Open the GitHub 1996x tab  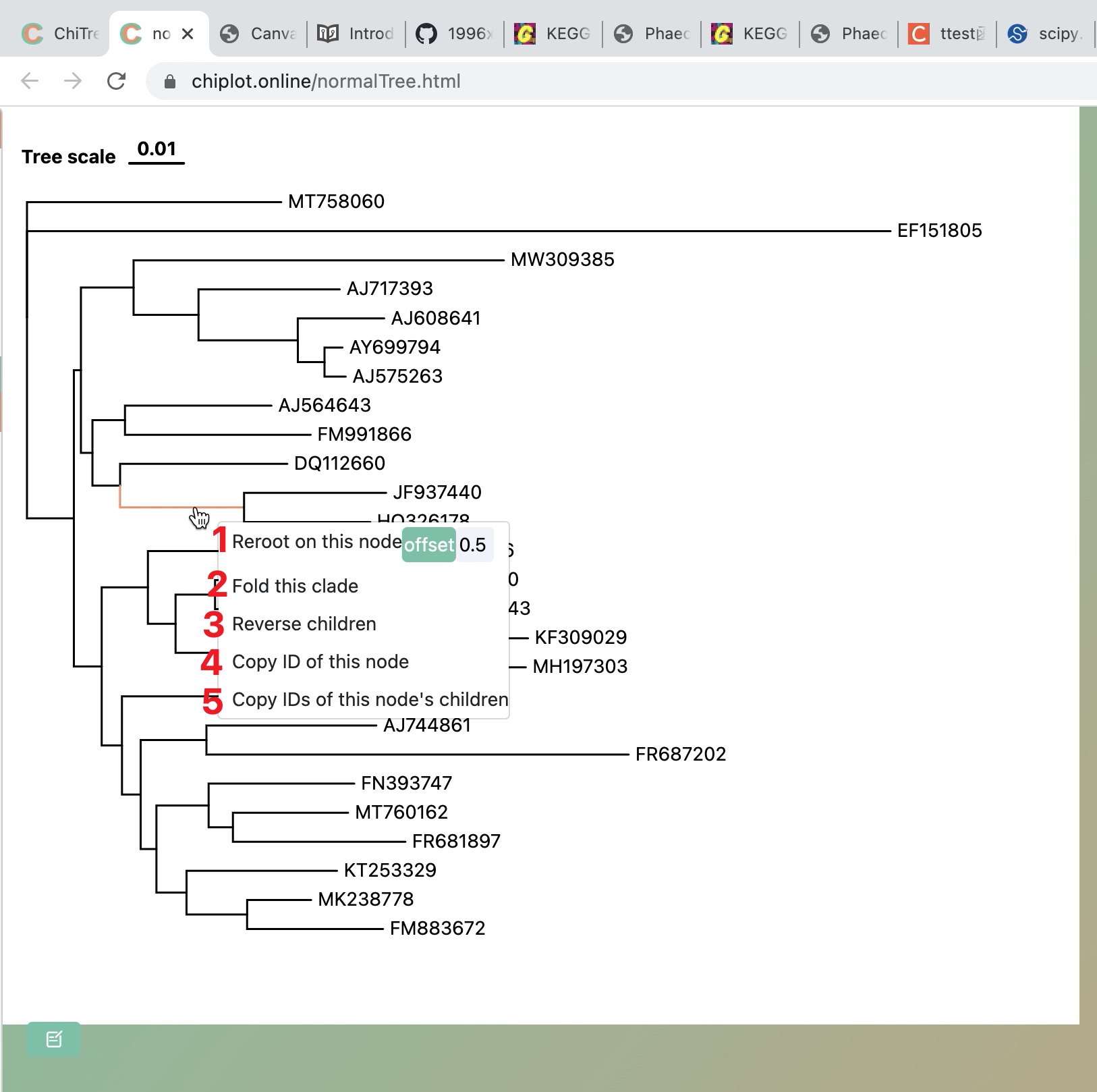coord(454,34)
